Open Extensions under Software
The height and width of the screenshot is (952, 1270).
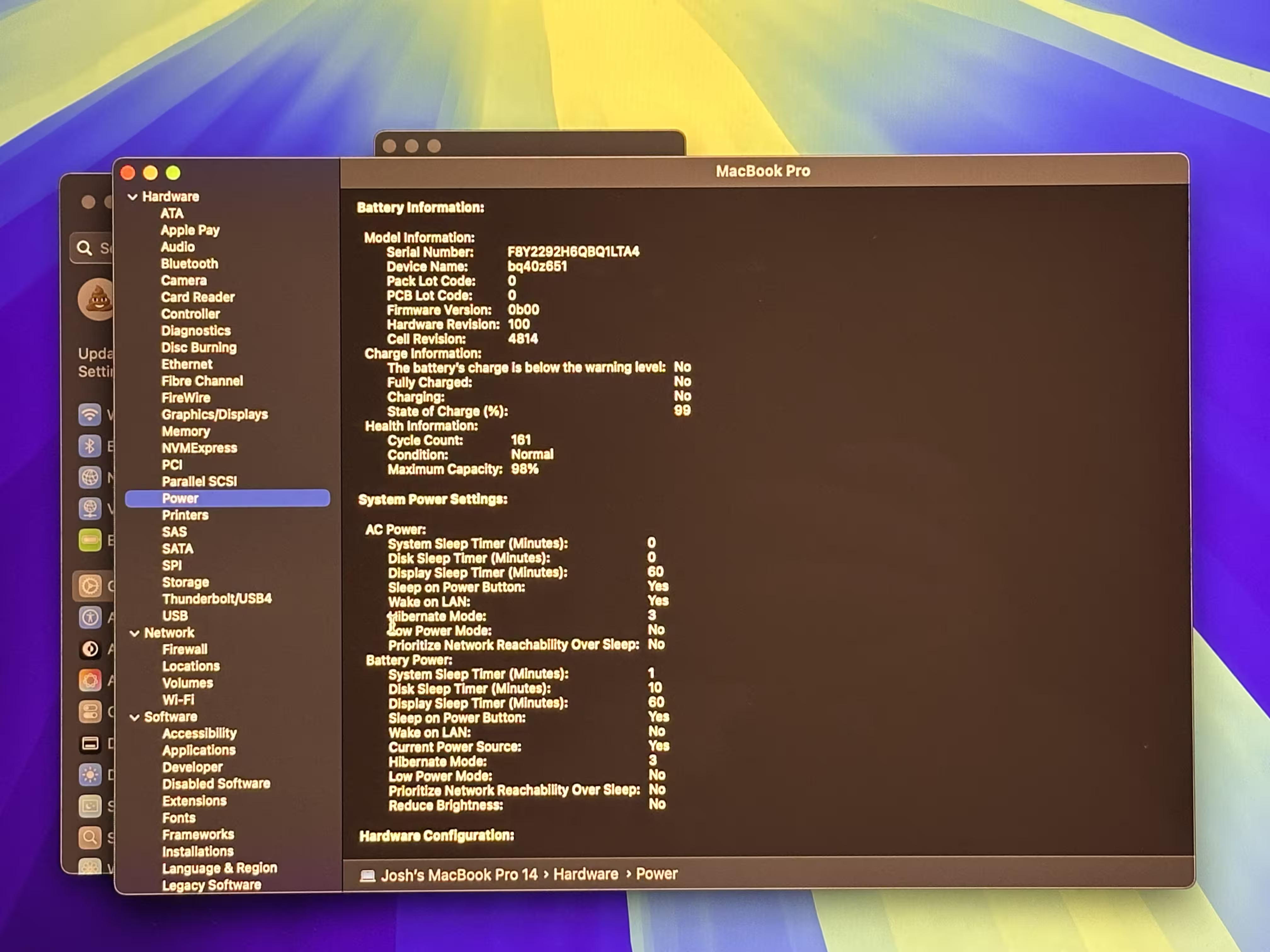point(195,801)
